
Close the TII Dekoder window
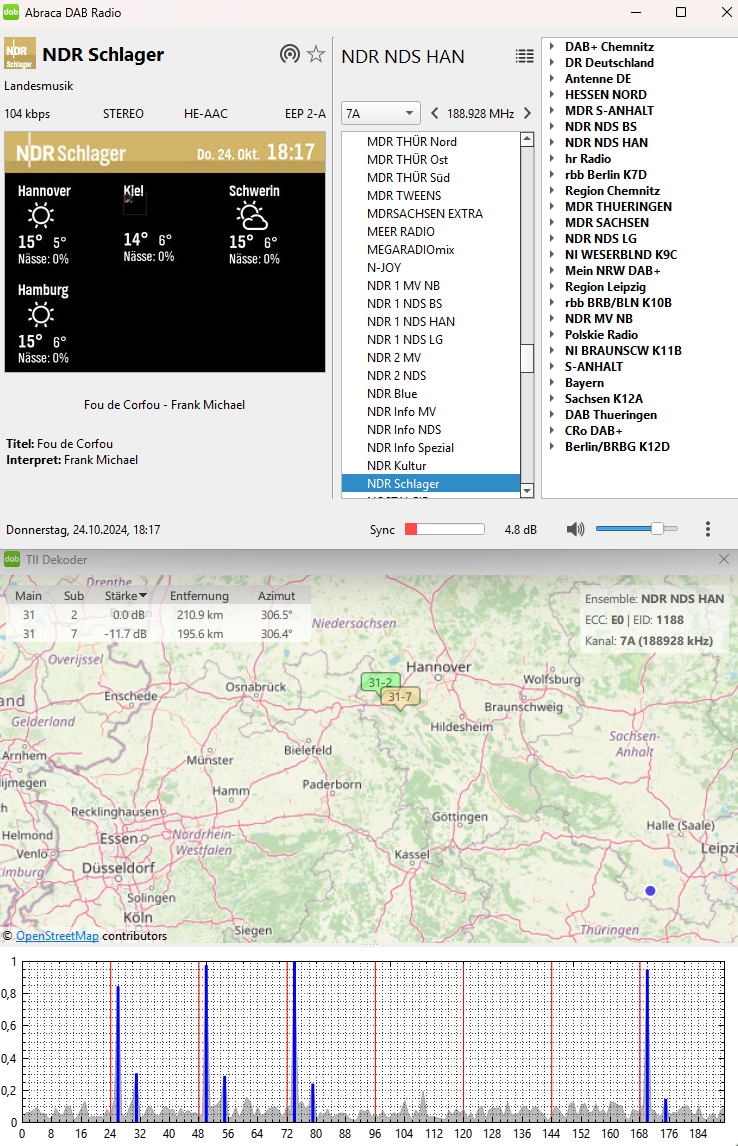click(x=723, y=559)
